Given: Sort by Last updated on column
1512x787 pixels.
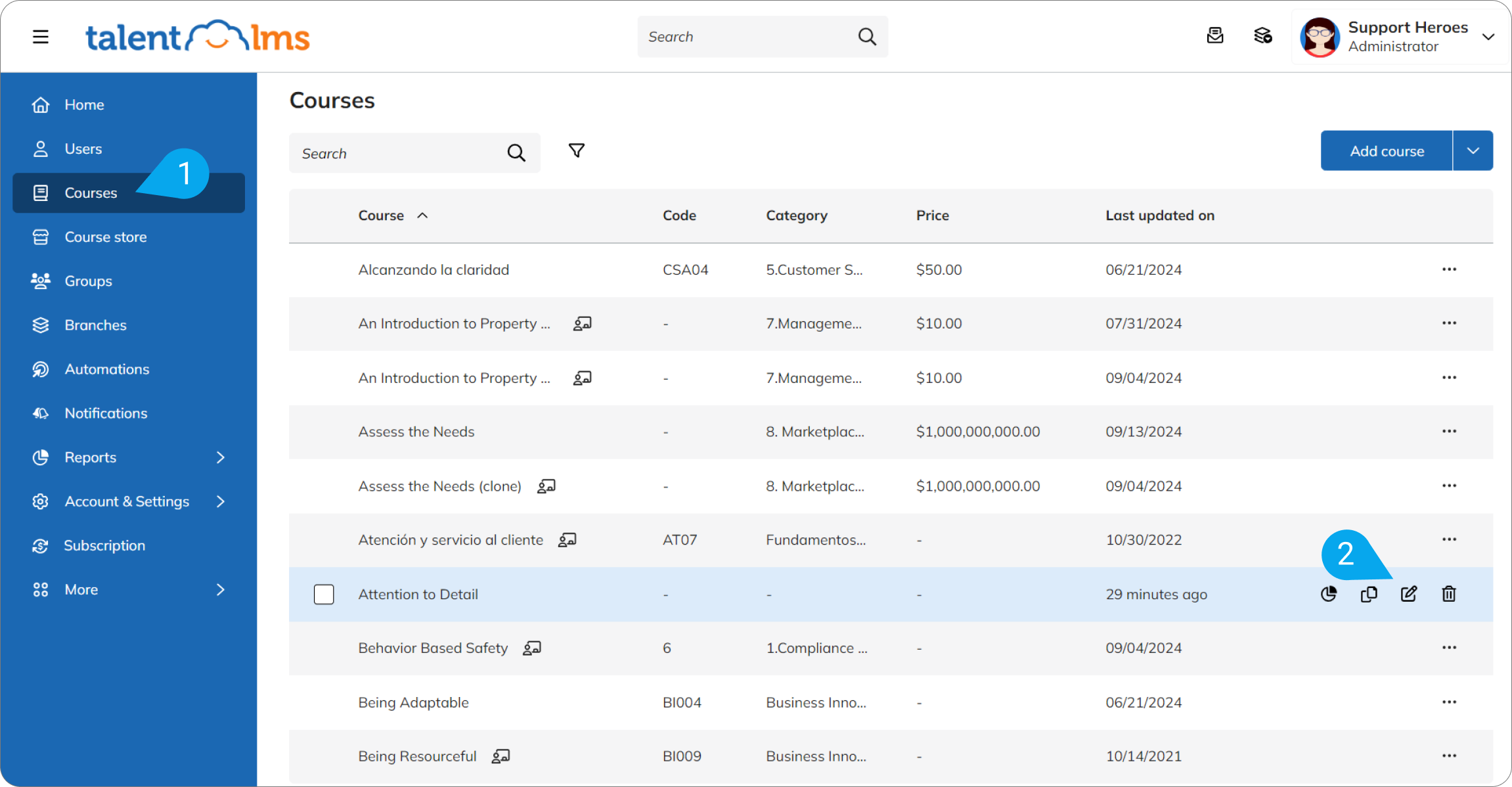Looking at the screenshot, I should click(x=1160, y=215).
